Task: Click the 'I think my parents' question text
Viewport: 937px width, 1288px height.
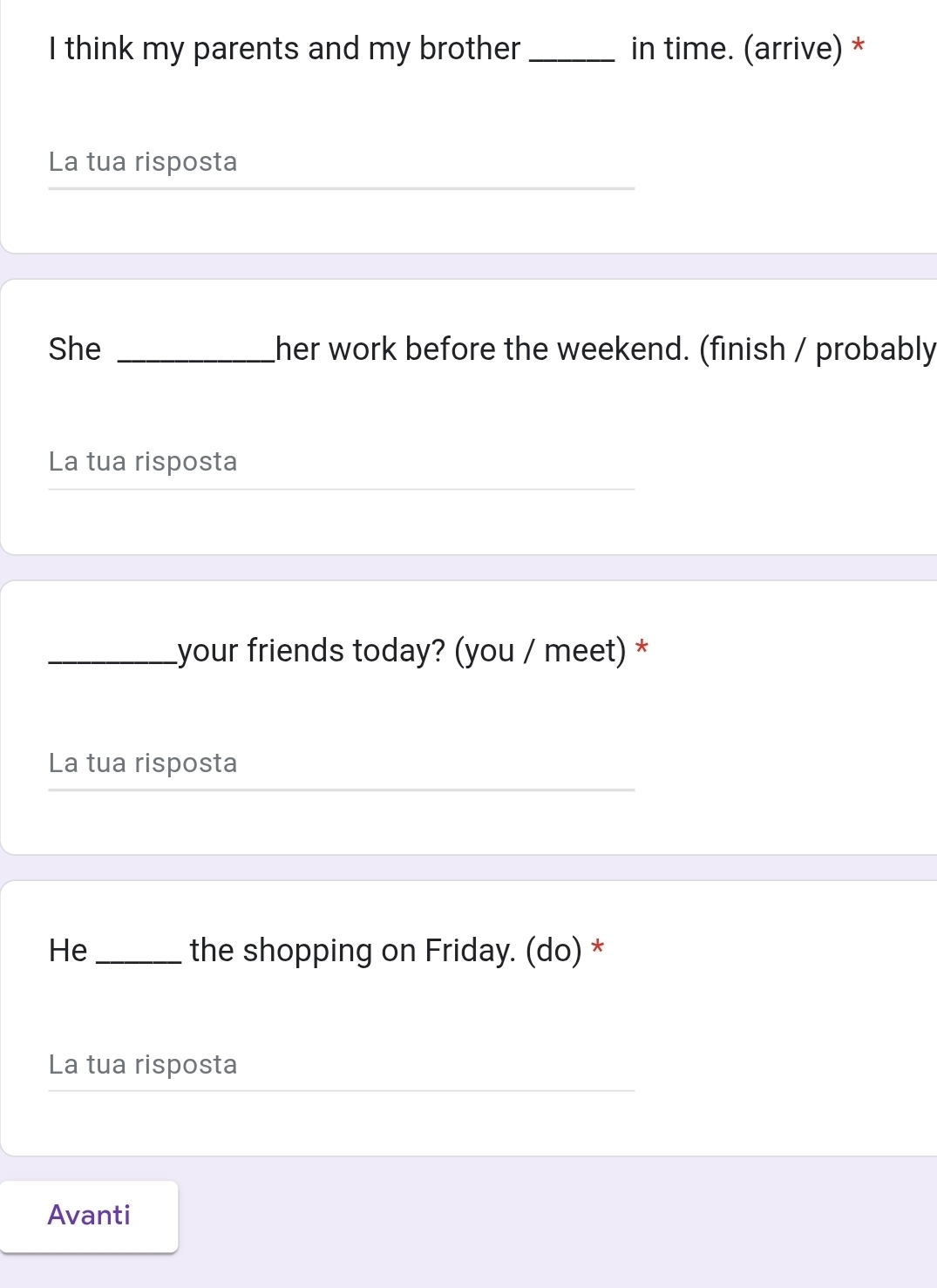Action: tap(284, 49)
